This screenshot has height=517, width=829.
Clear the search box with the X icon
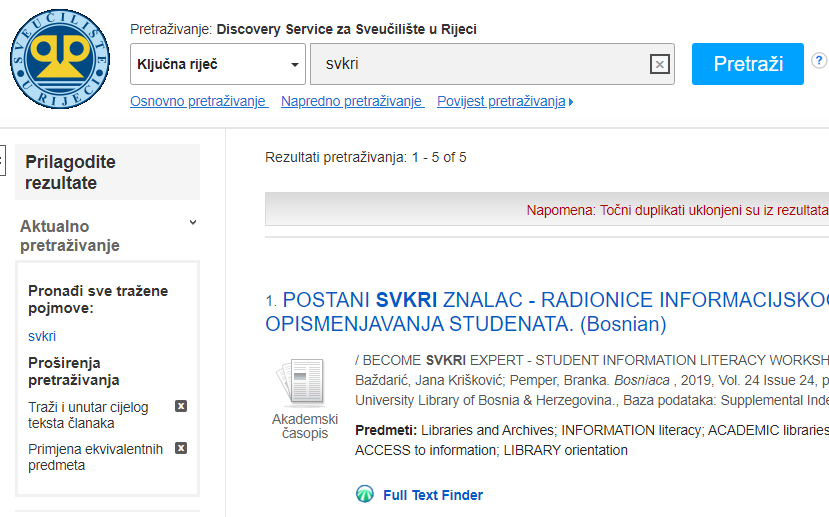pos(659,64)
